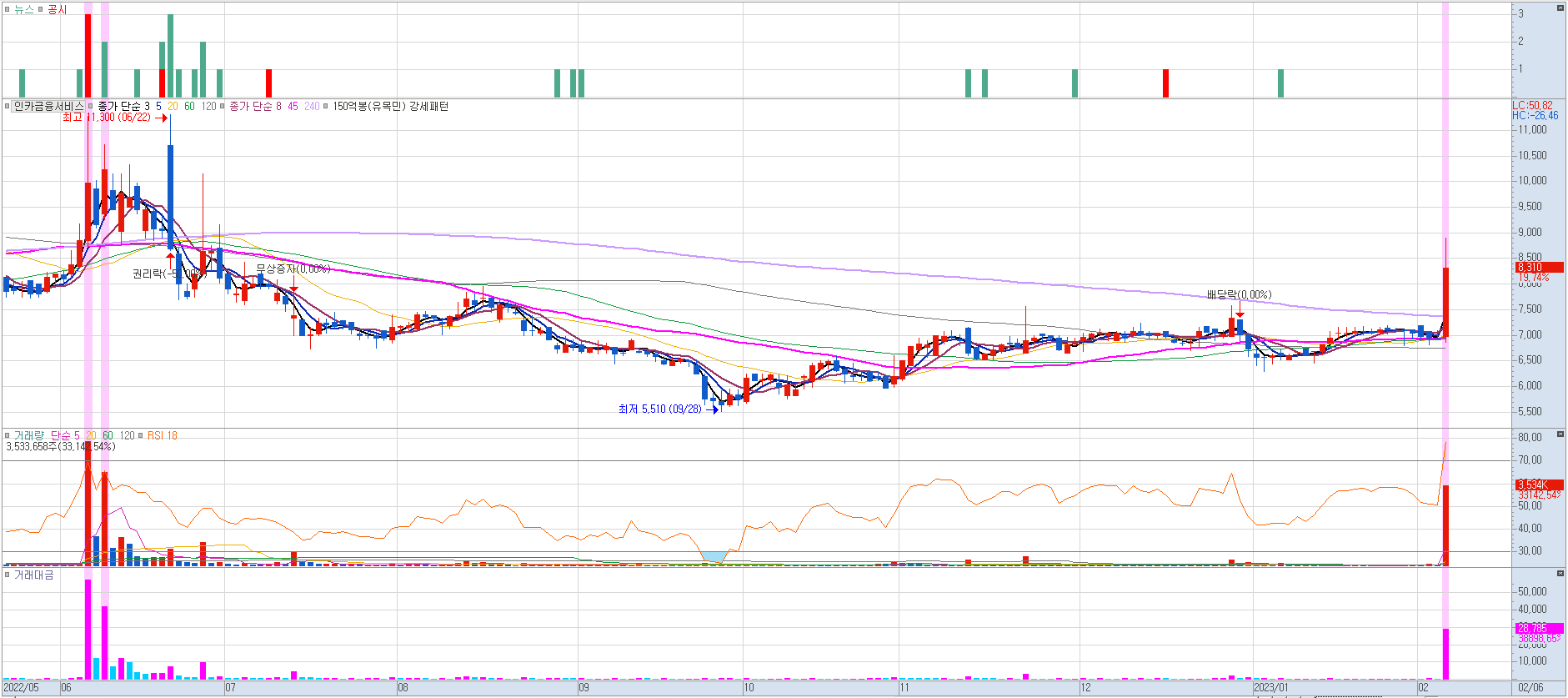Click the HC:-26.46 readout

[x=1535, y=116]
